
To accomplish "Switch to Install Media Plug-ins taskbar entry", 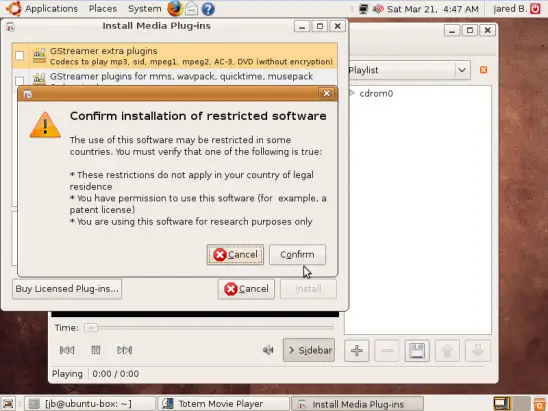I will (x=357, y=404).
